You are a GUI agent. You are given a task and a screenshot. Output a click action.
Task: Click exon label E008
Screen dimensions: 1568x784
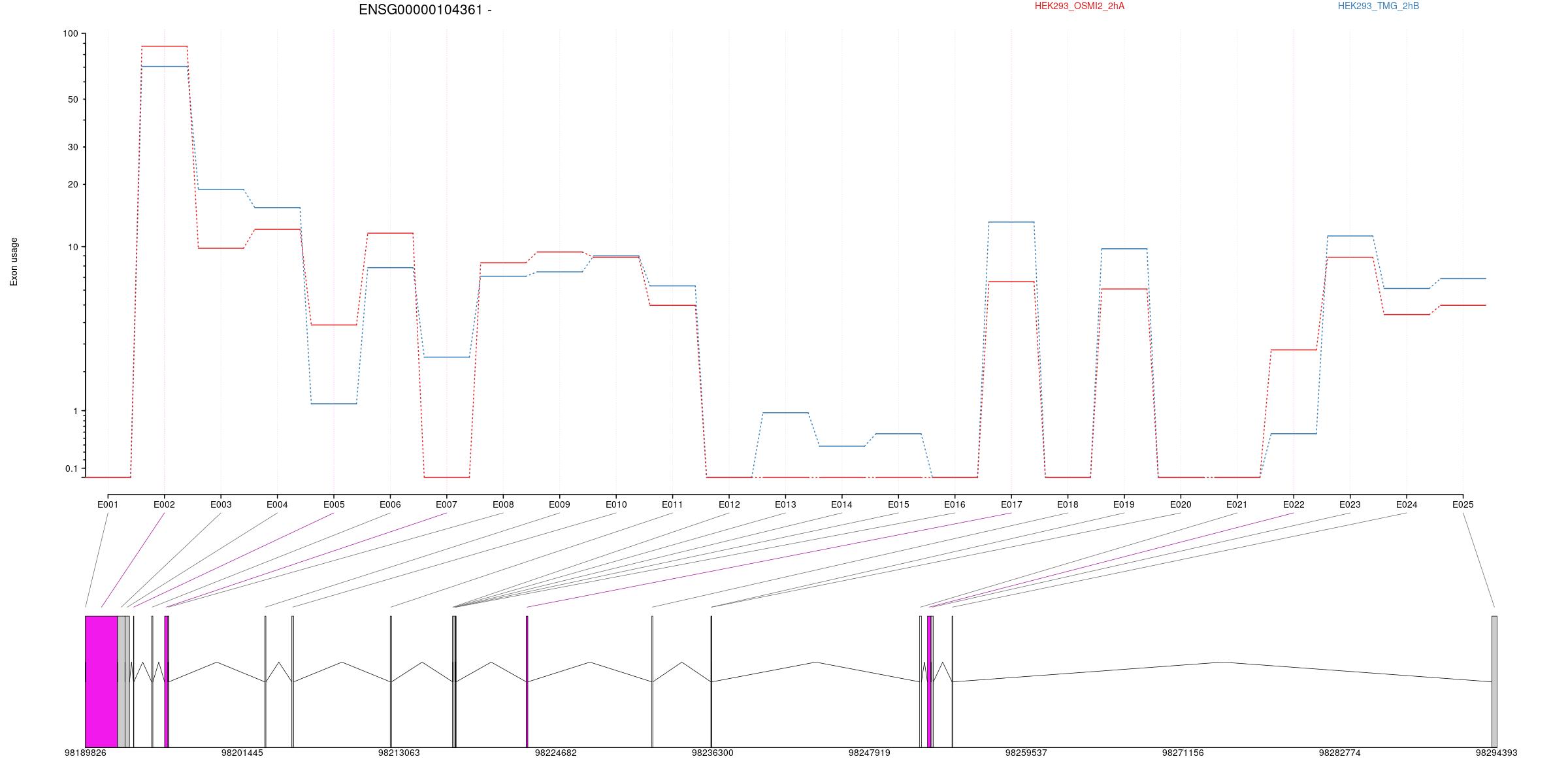pyautogui.click(x=503, y=504)
